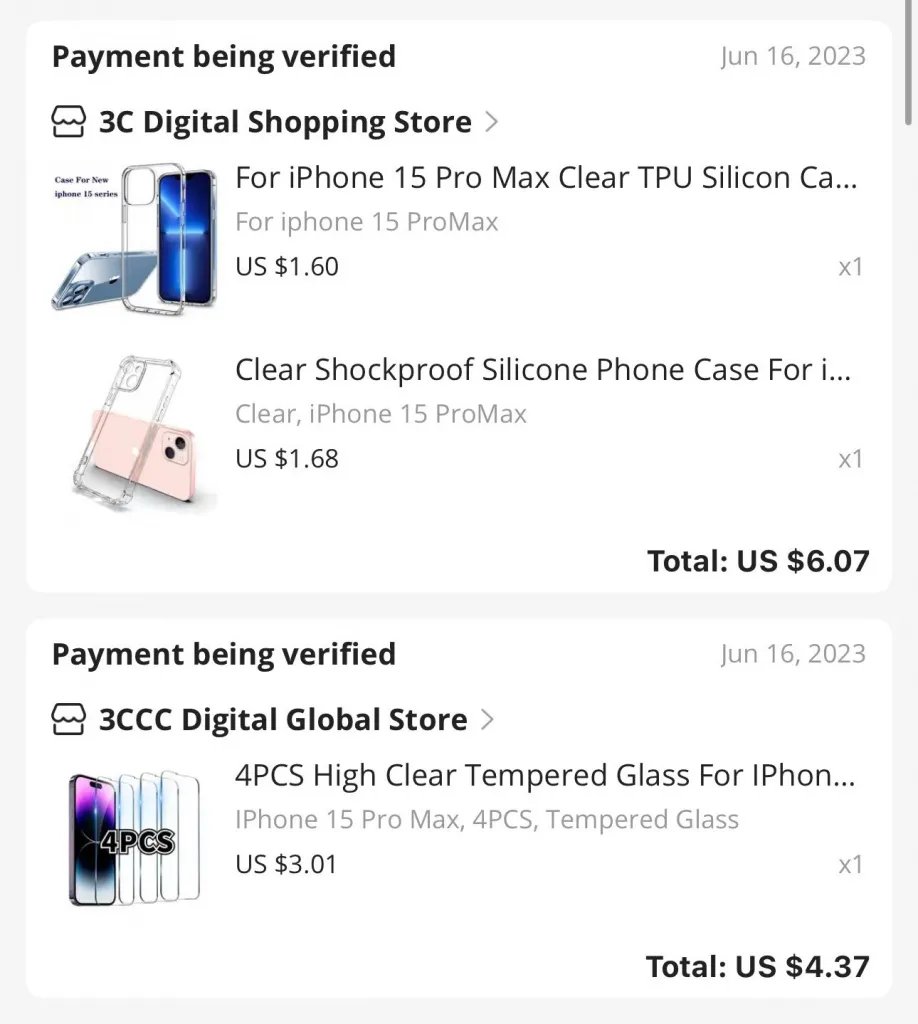This screenshot has width=918, height=1024.
Task: Click the 'Clear, iPhone 15 ProMax' variant text
Action: 381,414
